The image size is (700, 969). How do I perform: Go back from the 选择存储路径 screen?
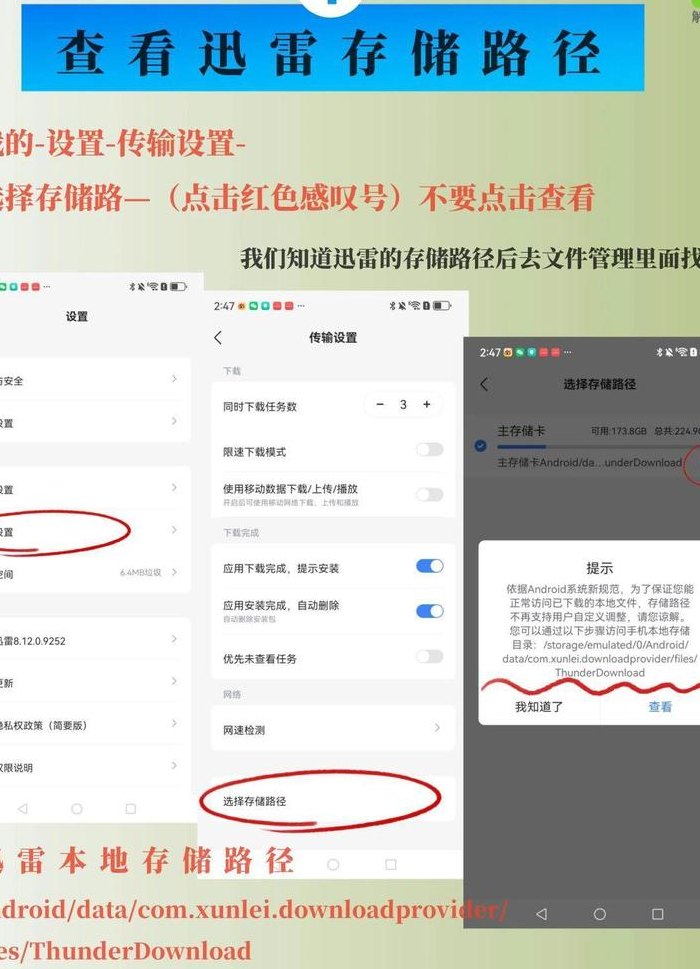pyautogui.click(x=484, y=384)
